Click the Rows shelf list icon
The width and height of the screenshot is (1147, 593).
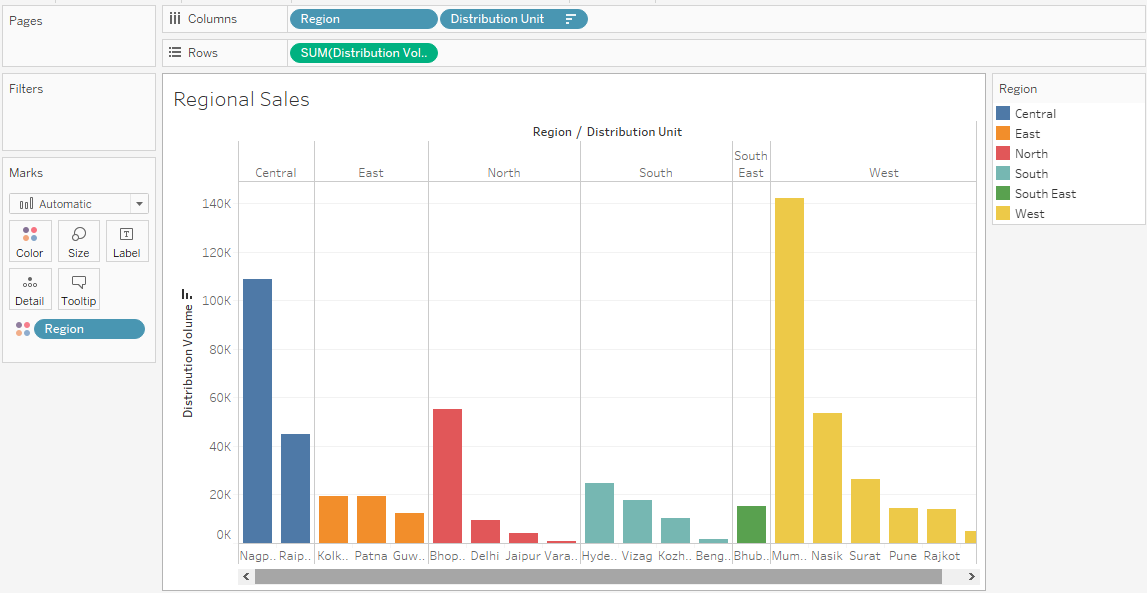(x=176, y=53)
